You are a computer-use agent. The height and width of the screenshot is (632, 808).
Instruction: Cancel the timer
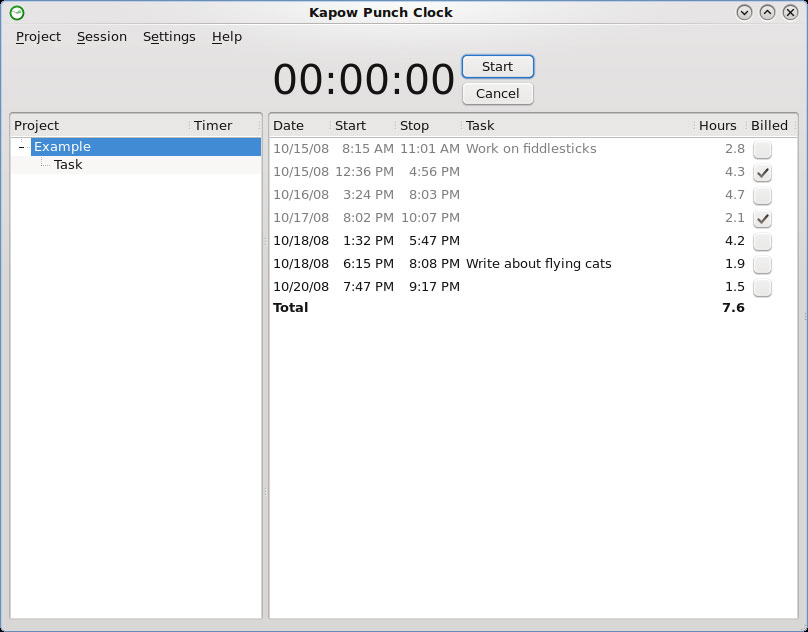[x=498, y=93]
